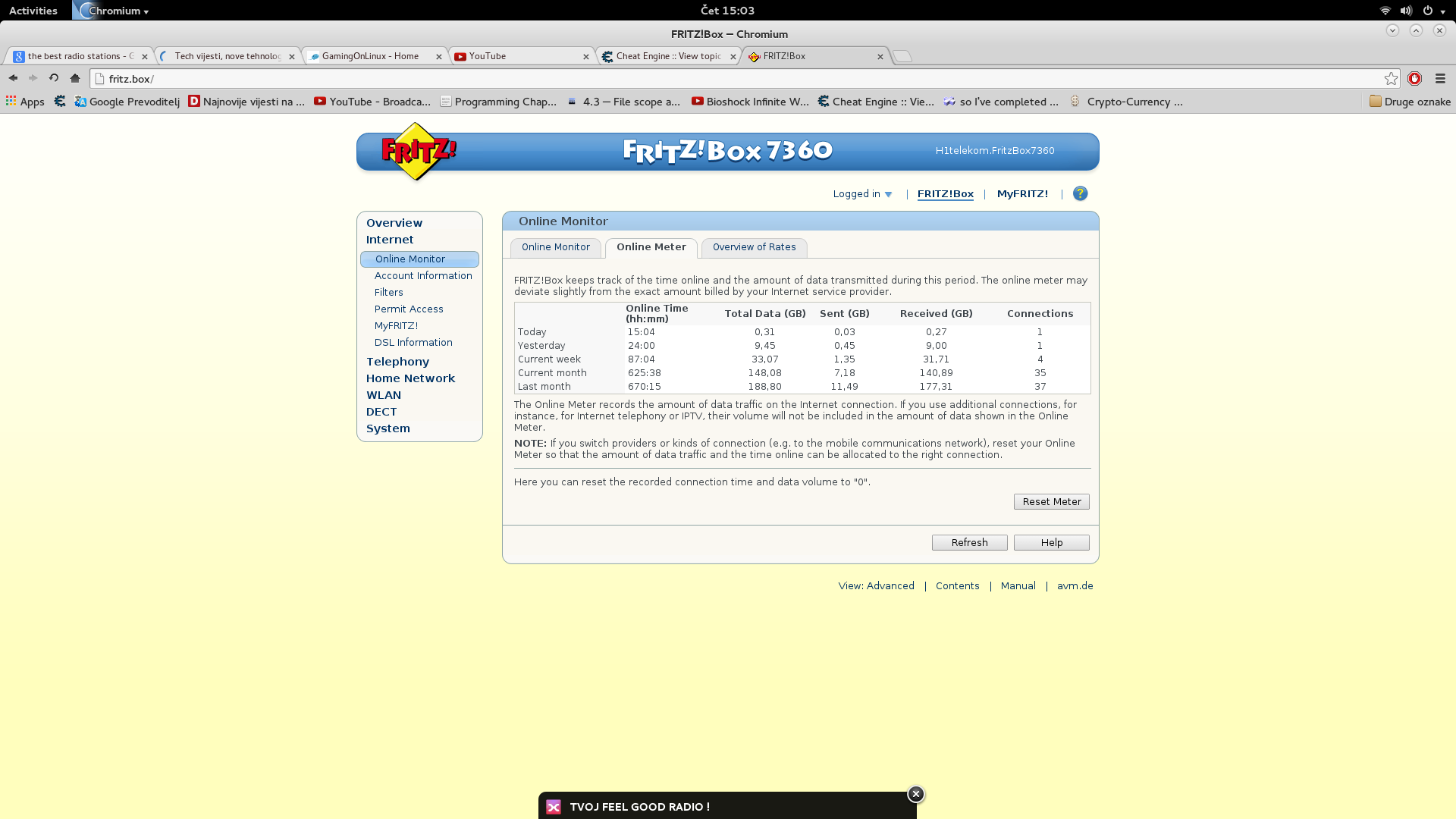Click the Reset Meter button
1456x819 pixels.
pos(1052,502)
